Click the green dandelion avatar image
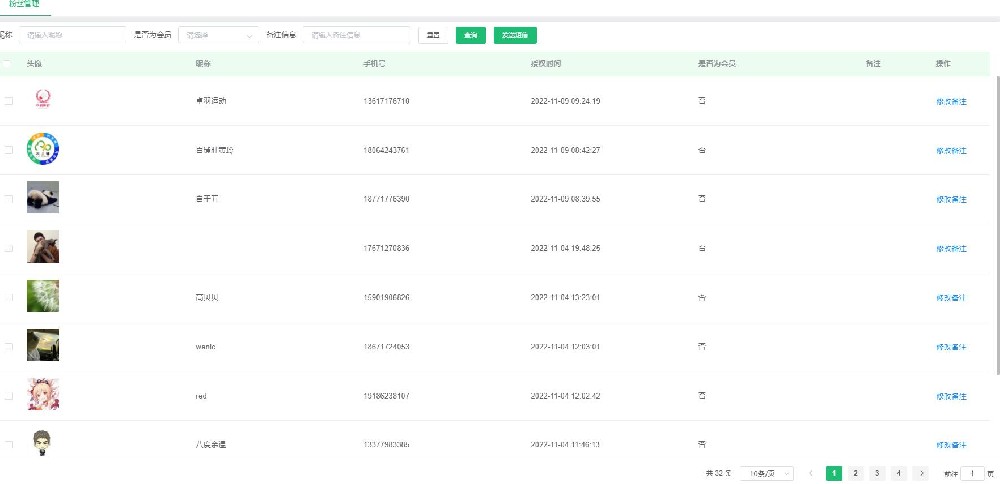This screenshot has width=1000, height=484. click(43, 296)
